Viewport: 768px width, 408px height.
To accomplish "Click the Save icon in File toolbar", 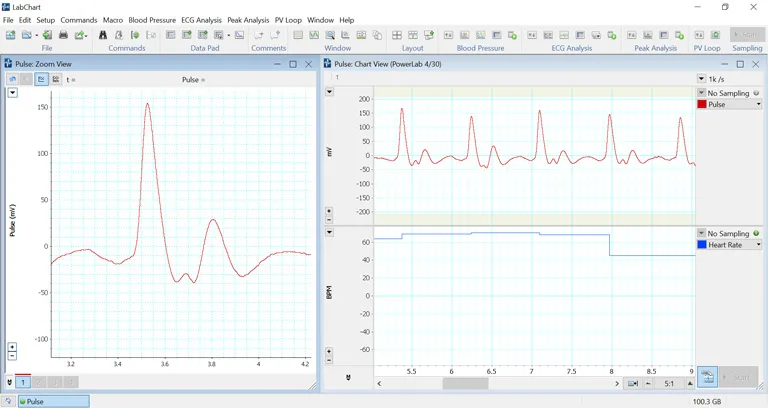I will click(46, 35).
